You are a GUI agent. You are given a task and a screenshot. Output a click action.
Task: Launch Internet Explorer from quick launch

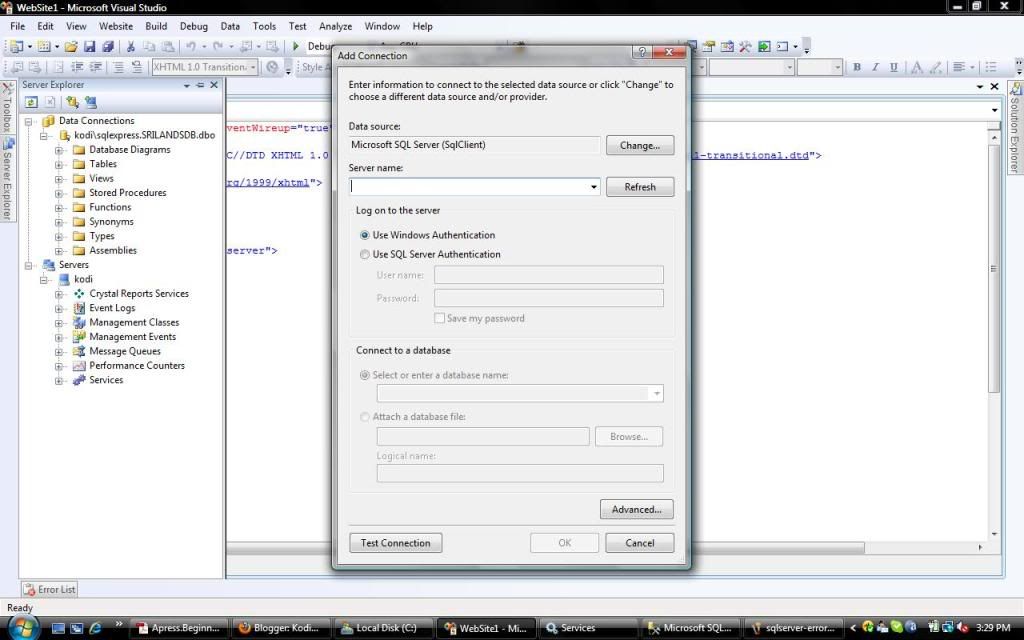pos(95,628)
